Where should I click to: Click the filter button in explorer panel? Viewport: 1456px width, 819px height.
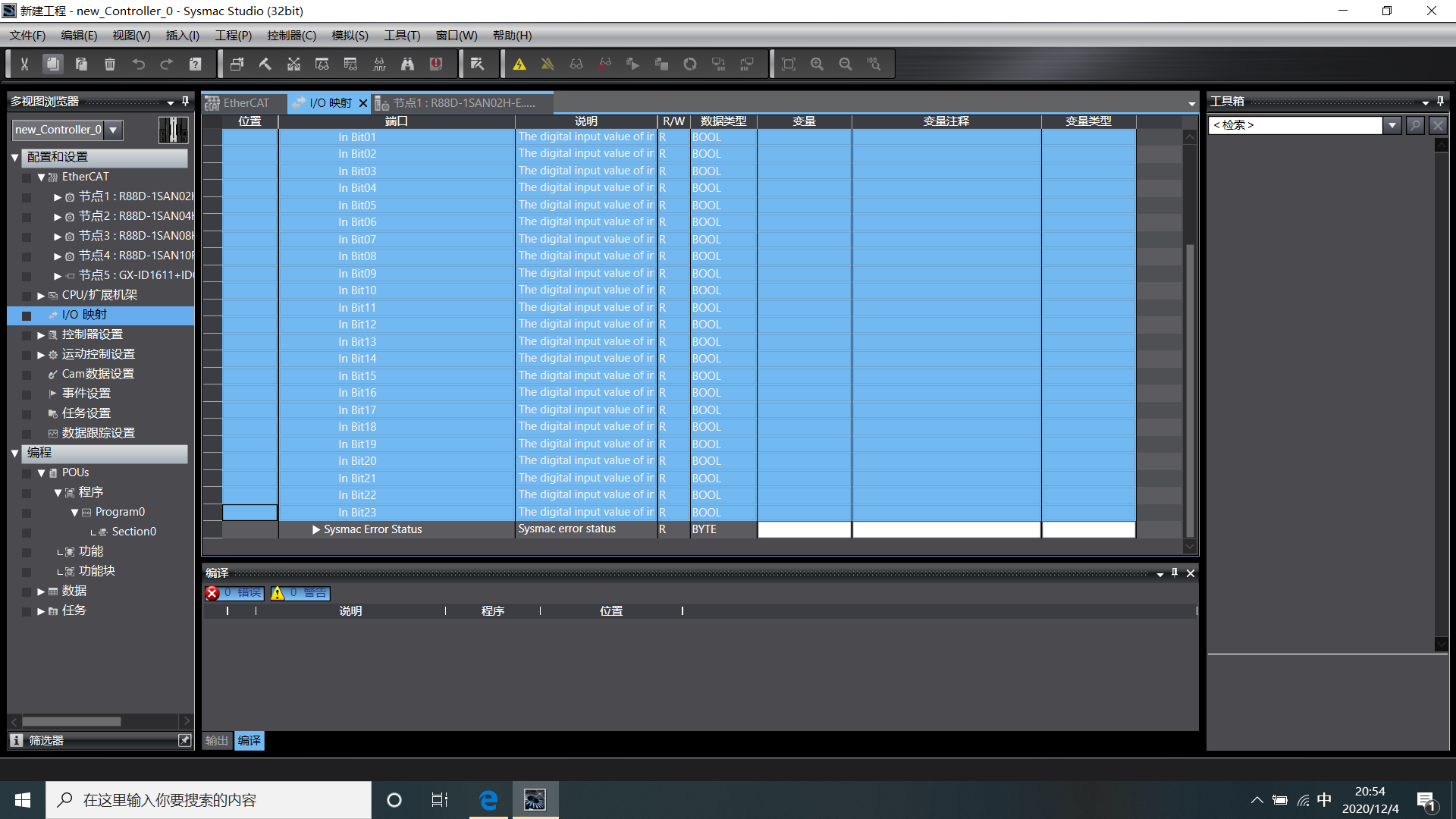point(47,741)
